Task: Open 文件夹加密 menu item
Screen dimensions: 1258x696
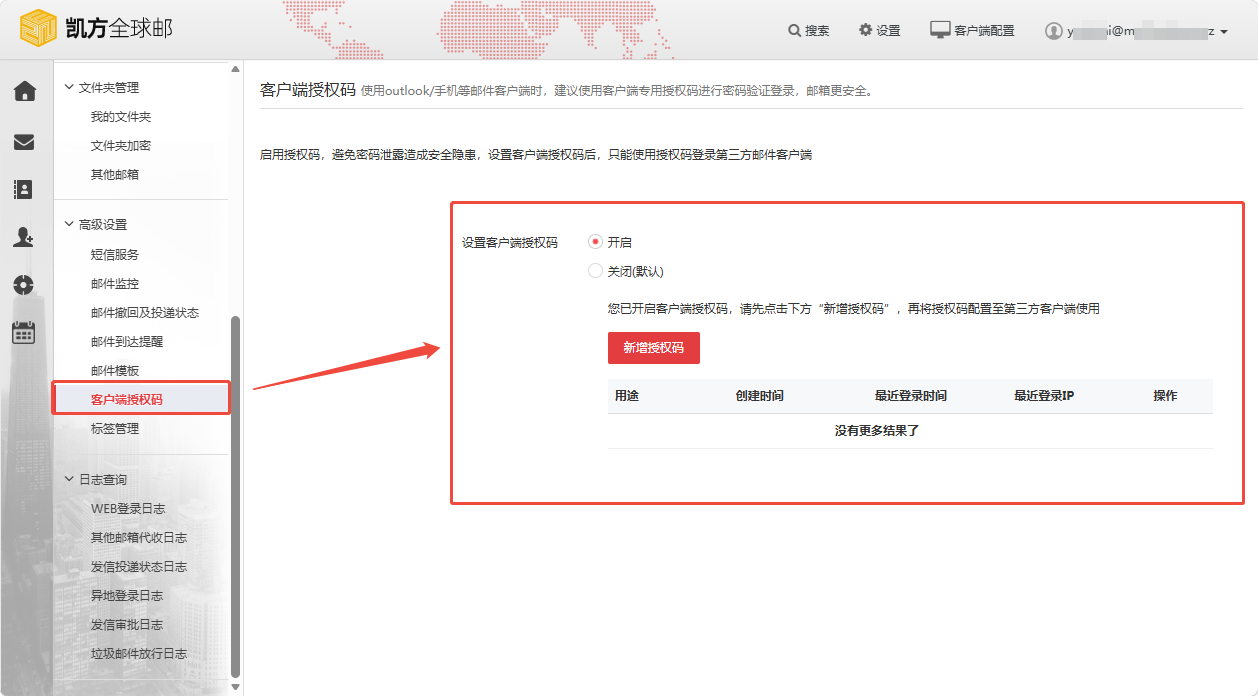Action: click(x=121, y=146)
